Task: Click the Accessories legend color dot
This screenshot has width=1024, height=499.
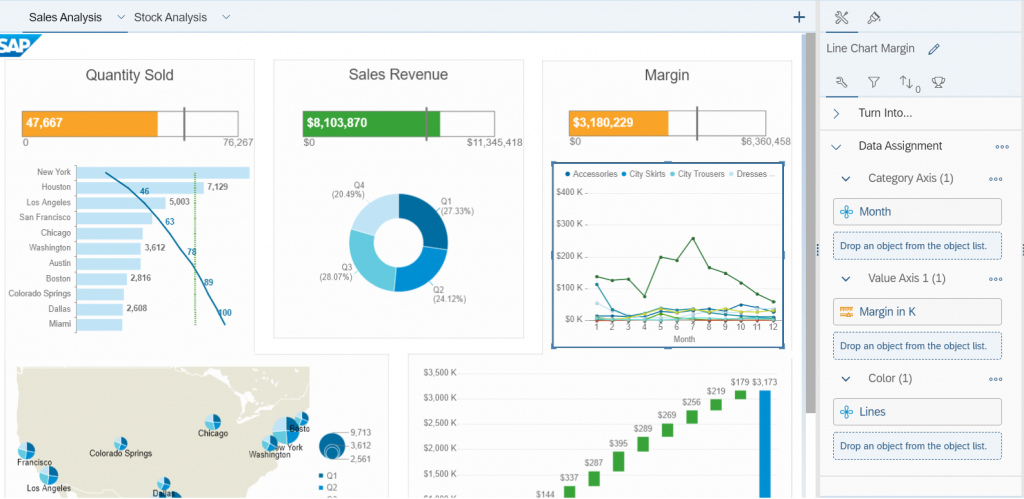Action: (x=568, y=174)
